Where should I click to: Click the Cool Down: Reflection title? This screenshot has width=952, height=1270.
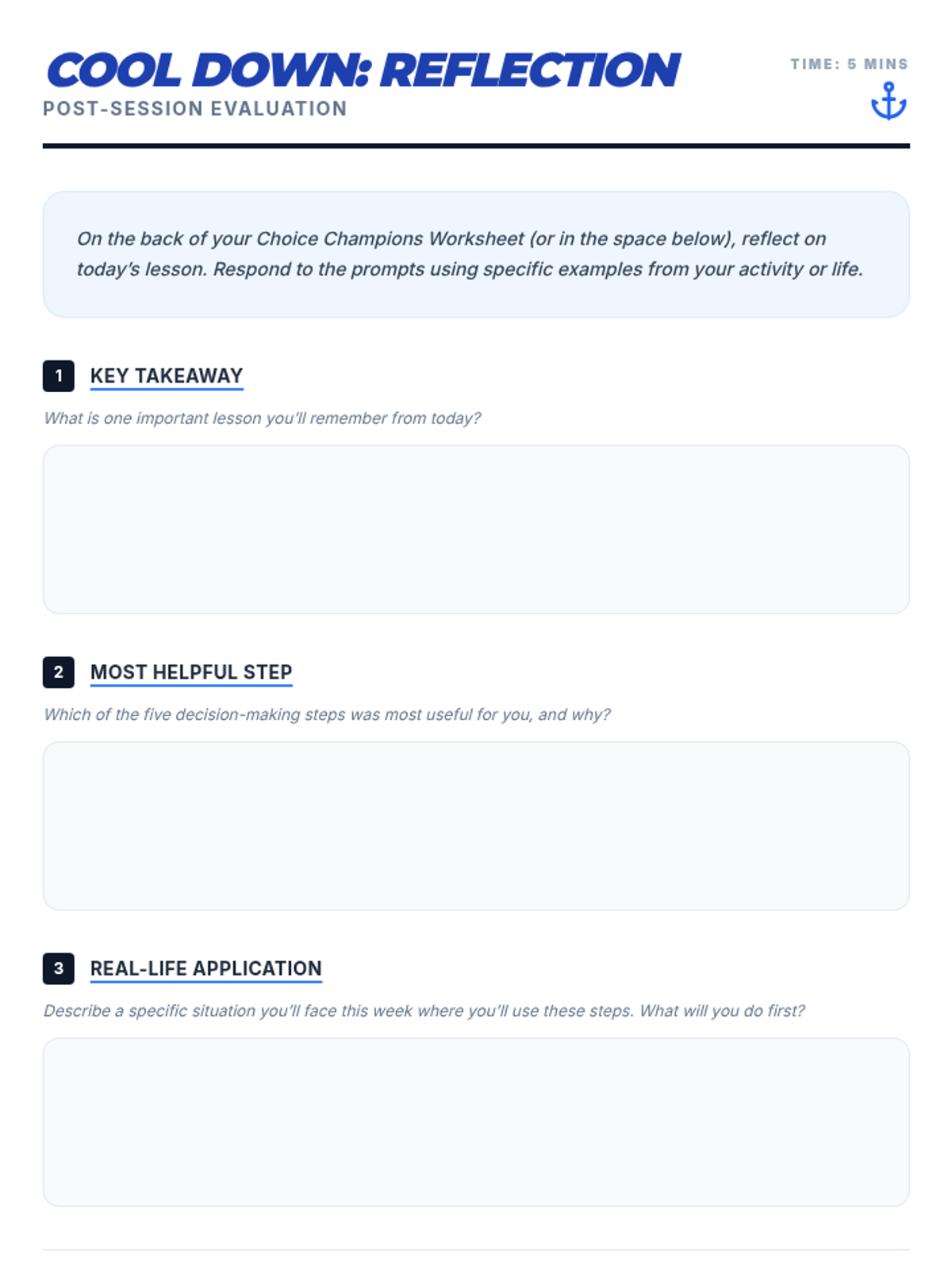click(x=363, y=70)
